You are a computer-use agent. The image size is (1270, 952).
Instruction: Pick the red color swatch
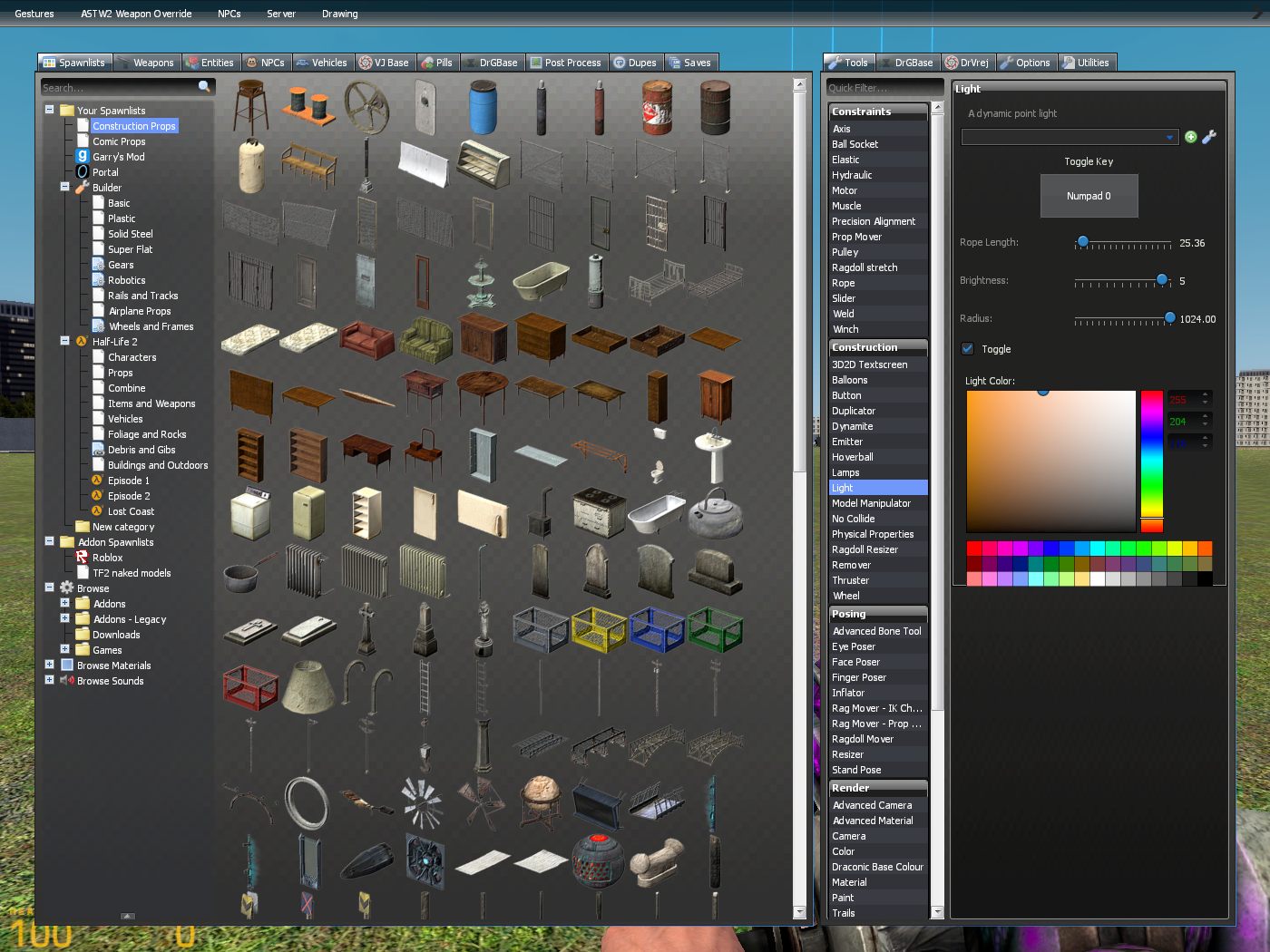(973, 548)
